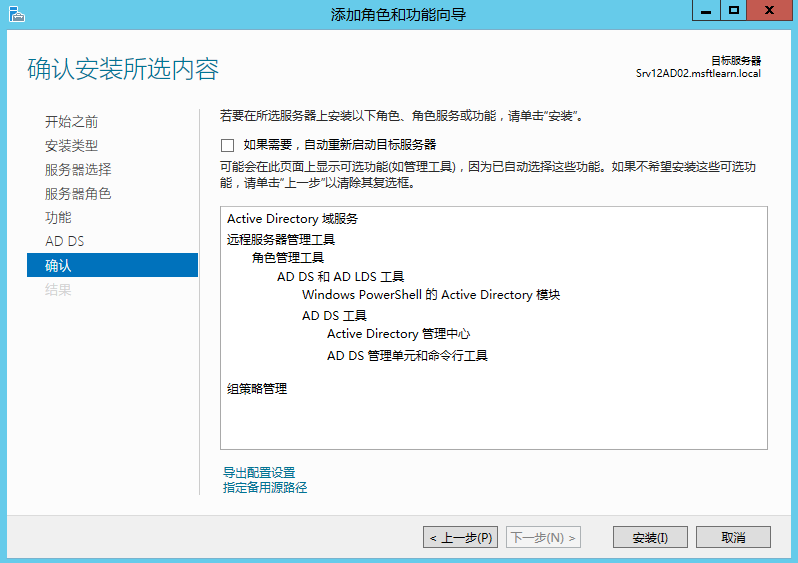Cancel the wizard with 取消

pyautogui.click(x=733, y=538)
